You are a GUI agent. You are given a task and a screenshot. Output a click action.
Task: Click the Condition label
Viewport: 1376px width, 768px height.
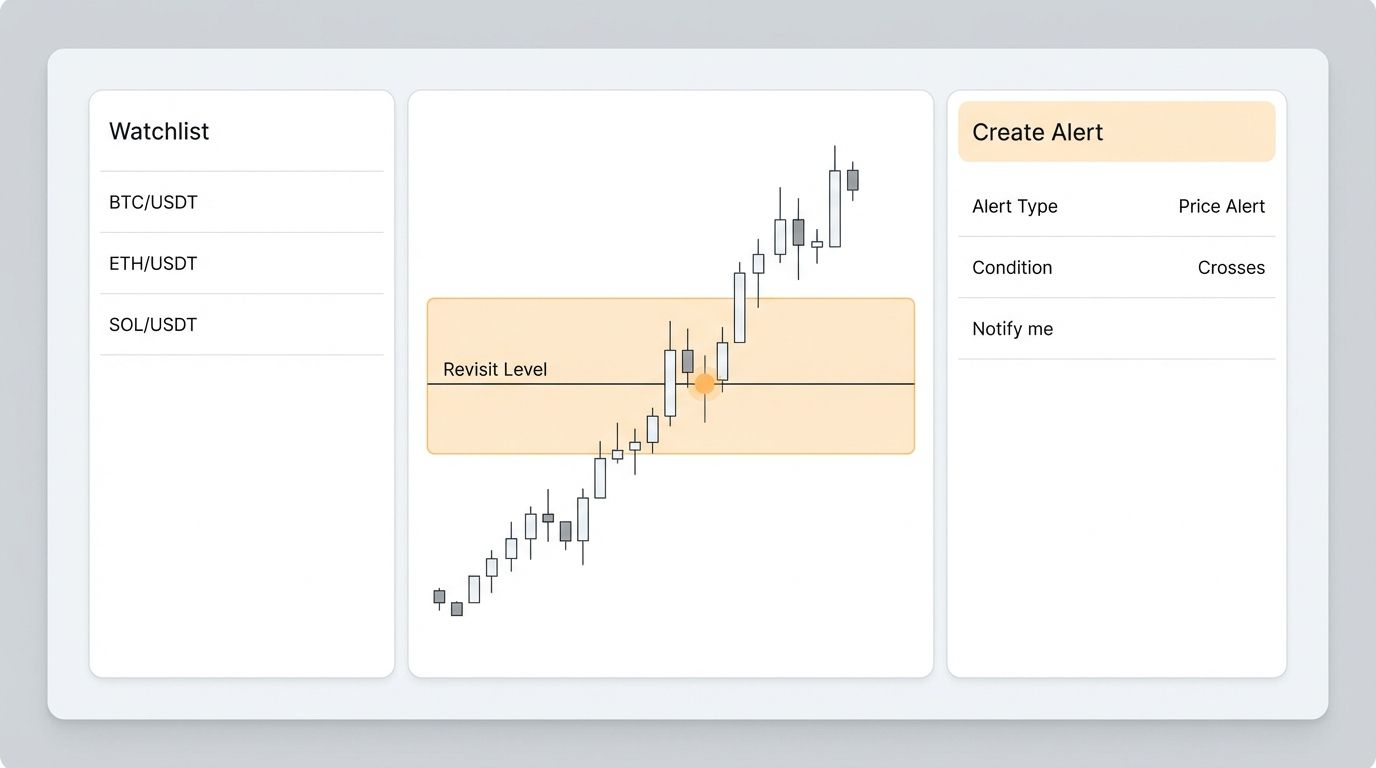tap(1011, 267)
